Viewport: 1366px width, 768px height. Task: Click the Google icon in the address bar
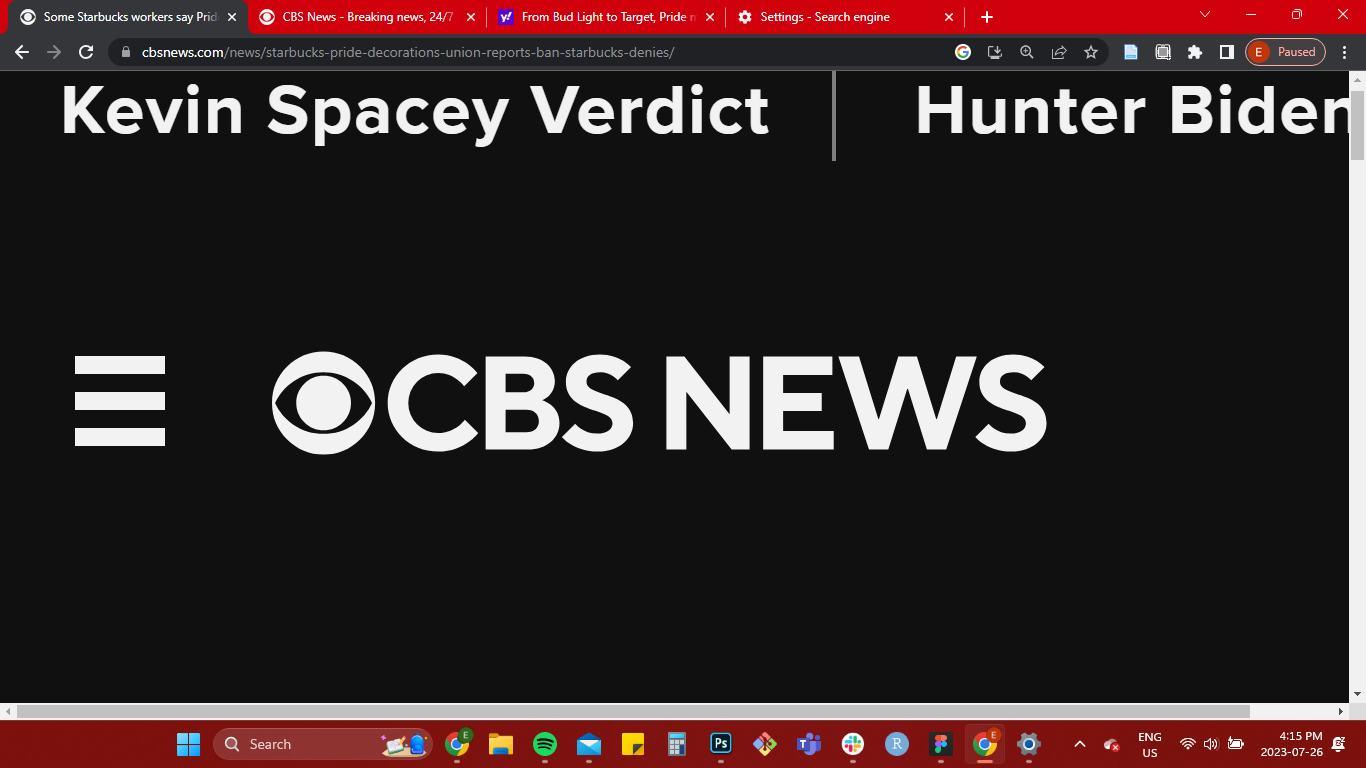click(963, 52)
